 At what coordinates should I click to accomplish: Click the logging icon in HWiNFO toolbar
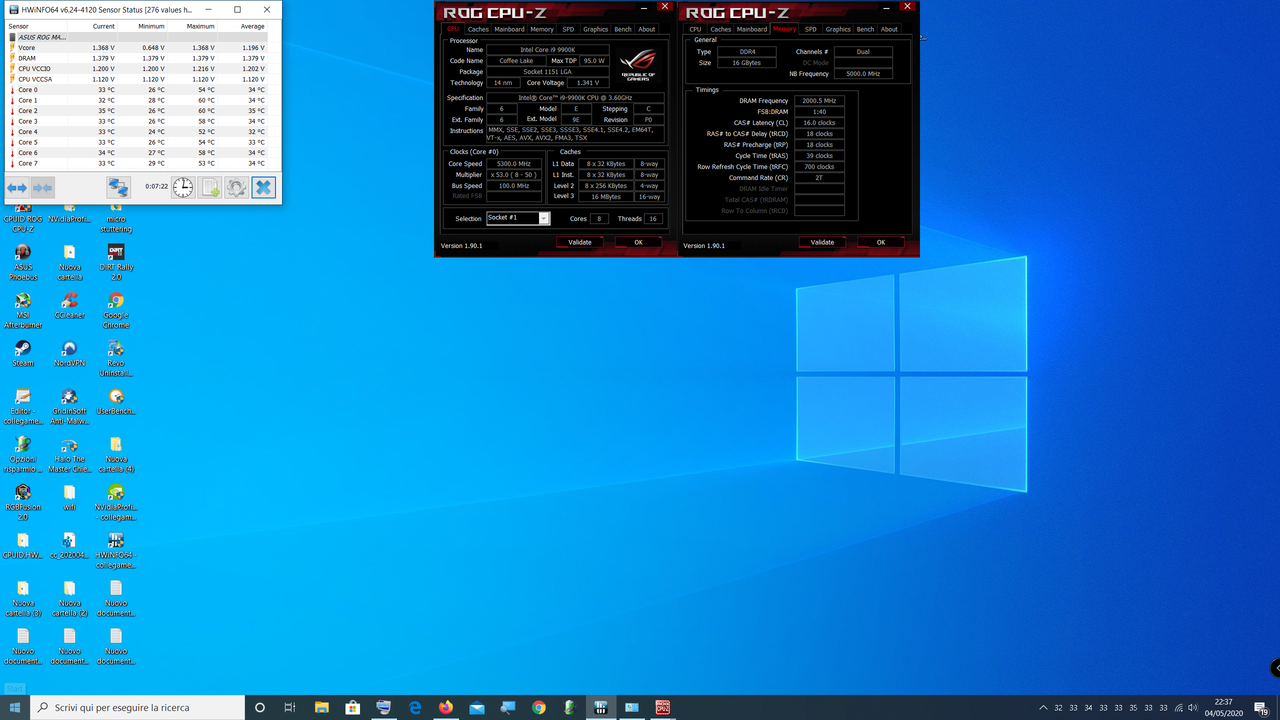pyautogui.click(x=211, y=188)
